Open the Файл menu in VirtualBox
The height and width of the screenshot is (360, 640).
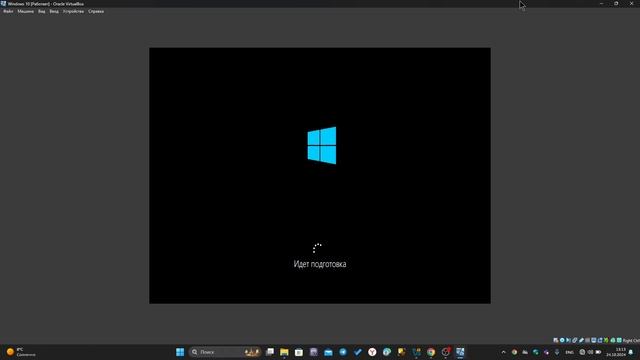click(x=8, y=11)
